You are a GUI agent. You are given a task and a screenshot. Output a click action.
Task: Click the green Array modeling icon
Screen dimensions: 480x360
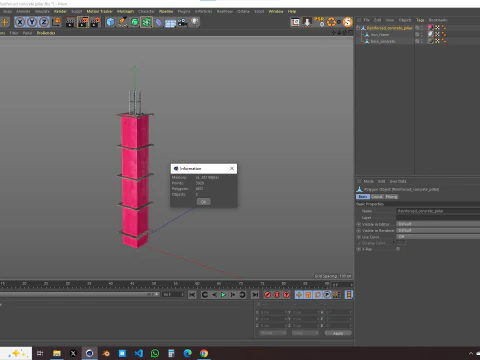tap(146, 22)
